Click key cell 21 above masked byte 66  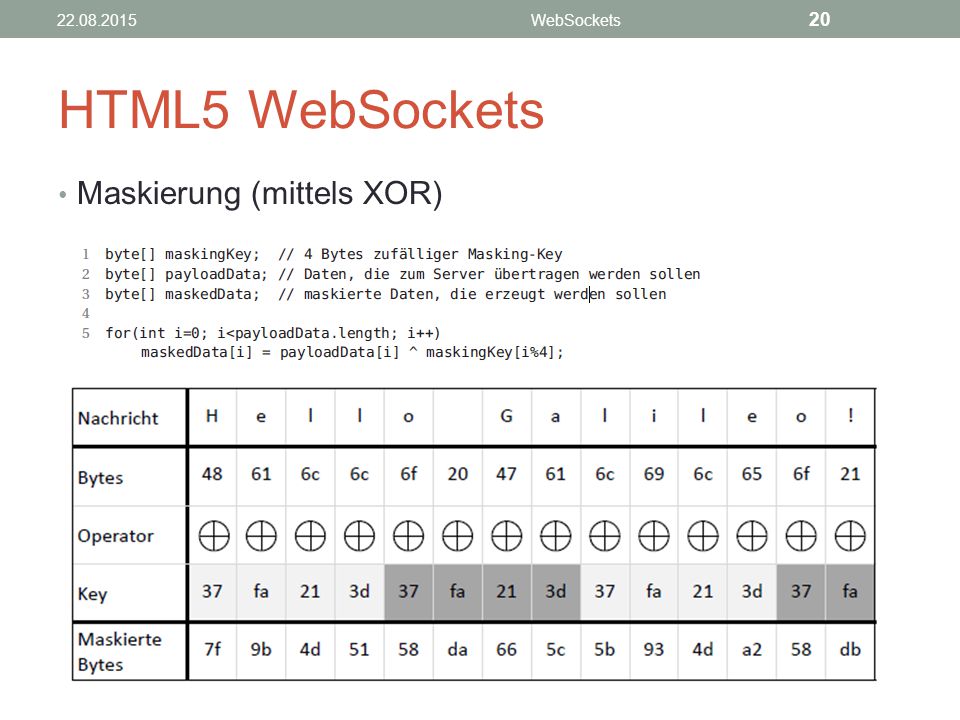pos(506,591)
